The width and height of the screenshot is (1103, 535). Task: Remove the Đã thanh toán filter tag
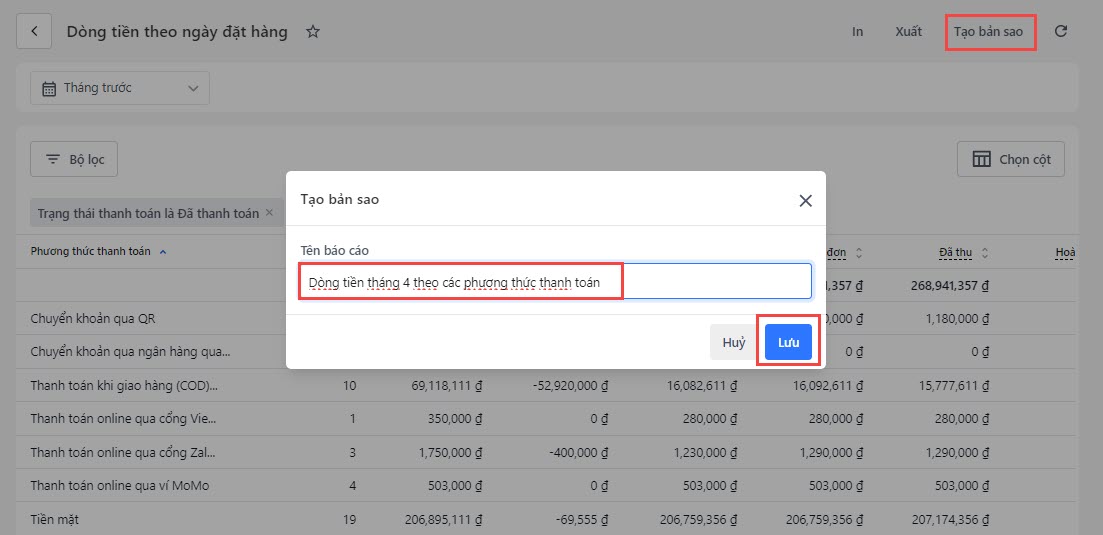(269, 213)
